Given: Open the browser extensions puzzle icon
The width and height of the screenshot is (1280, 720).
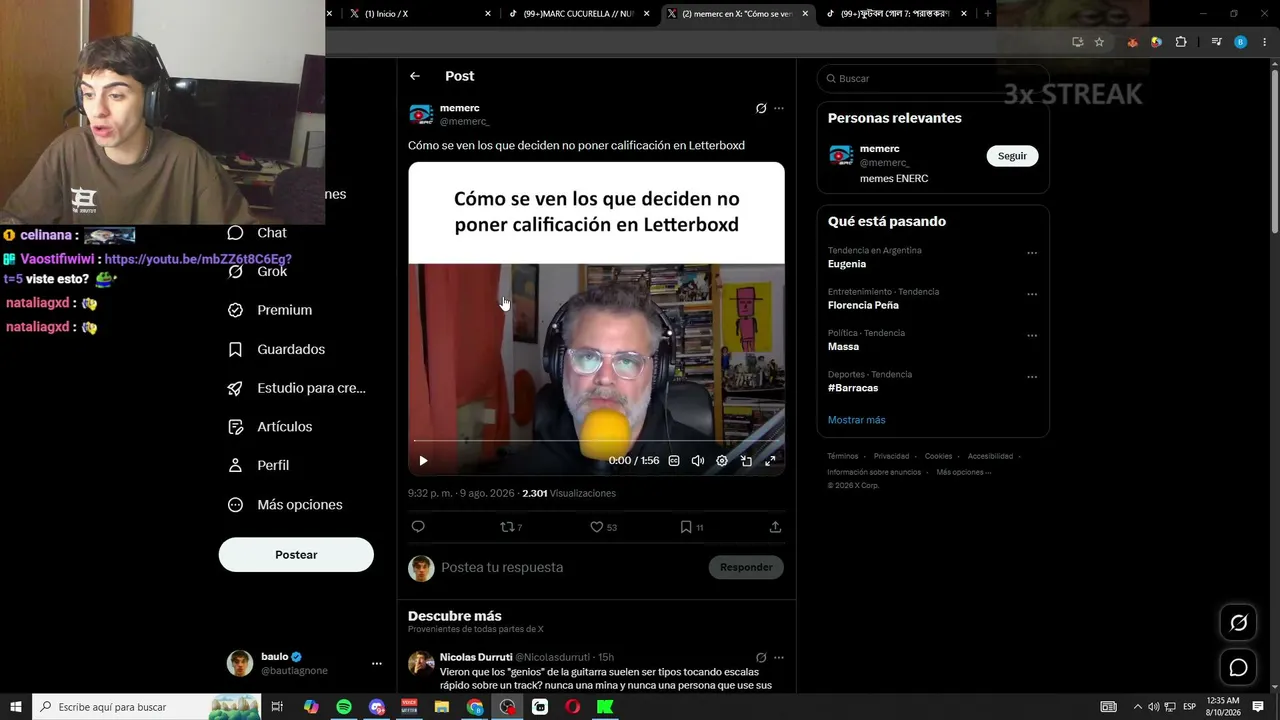Looking at the screenshot, I should click(1181, 42).
